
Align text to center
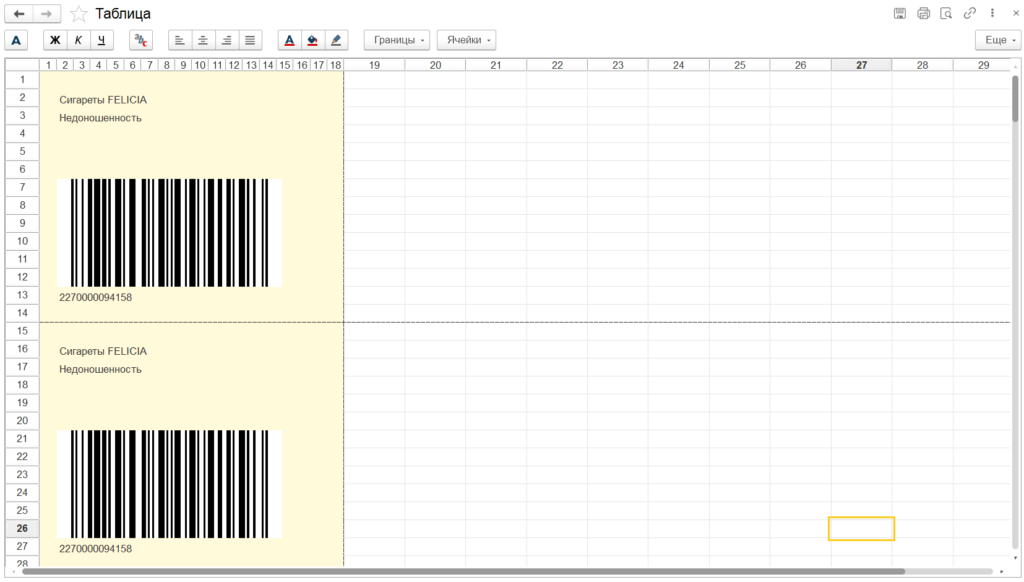click(203, 40)
